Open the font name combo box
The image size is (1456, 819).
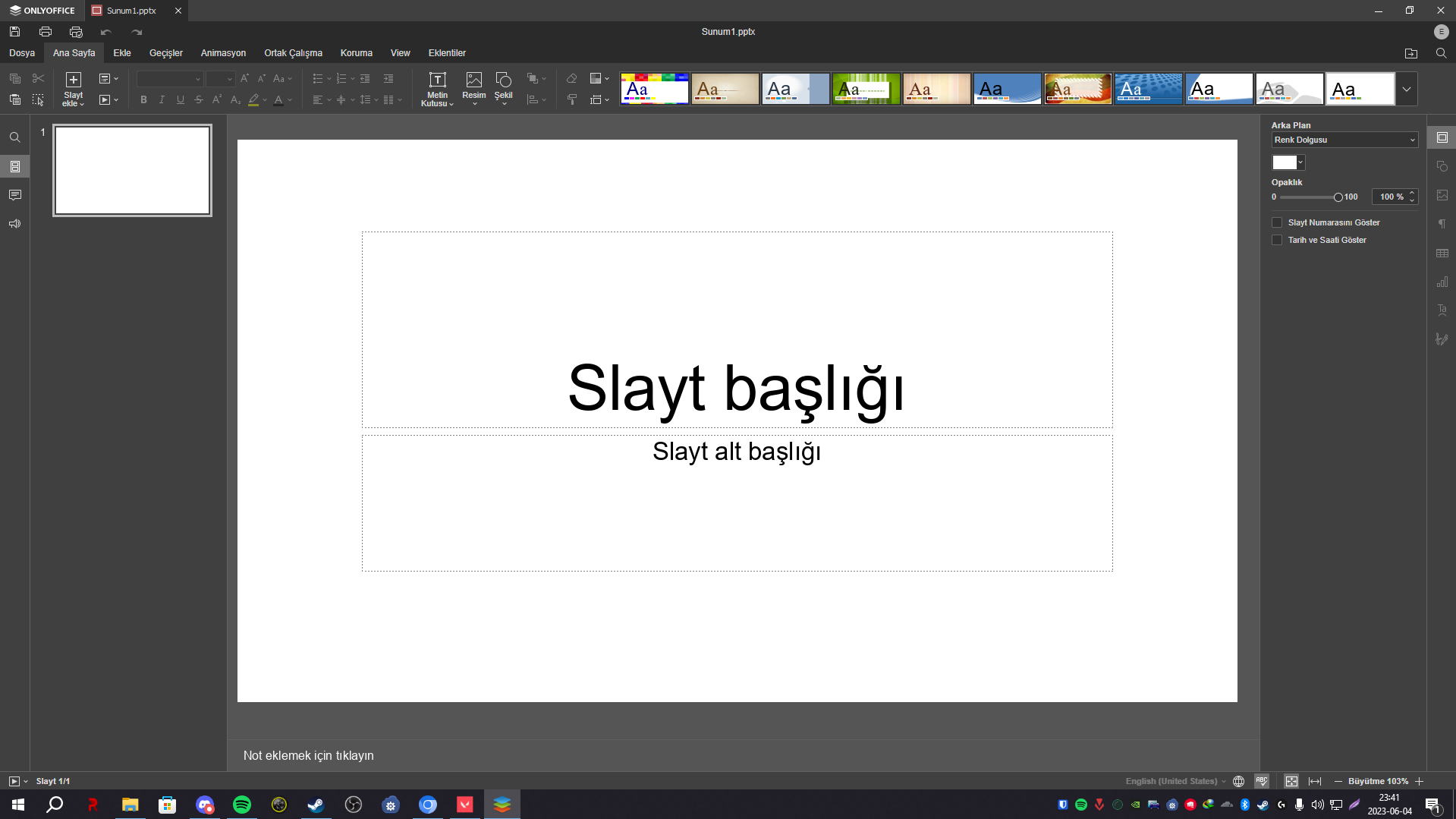coord(170,79)
